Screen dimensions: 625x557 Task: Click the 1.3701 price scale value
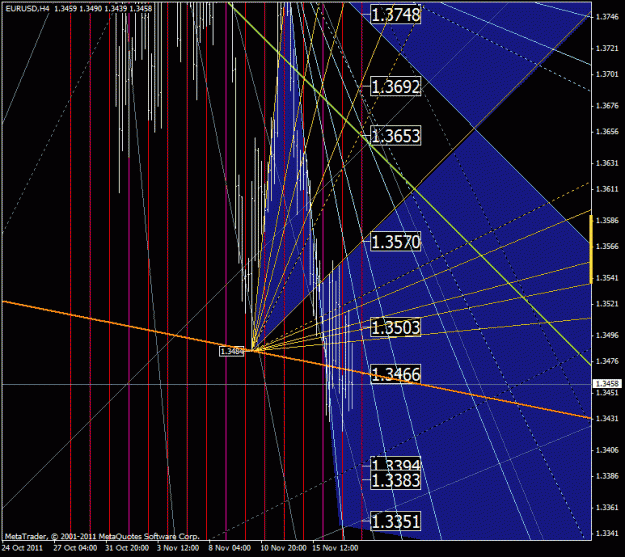pos(607,74)
